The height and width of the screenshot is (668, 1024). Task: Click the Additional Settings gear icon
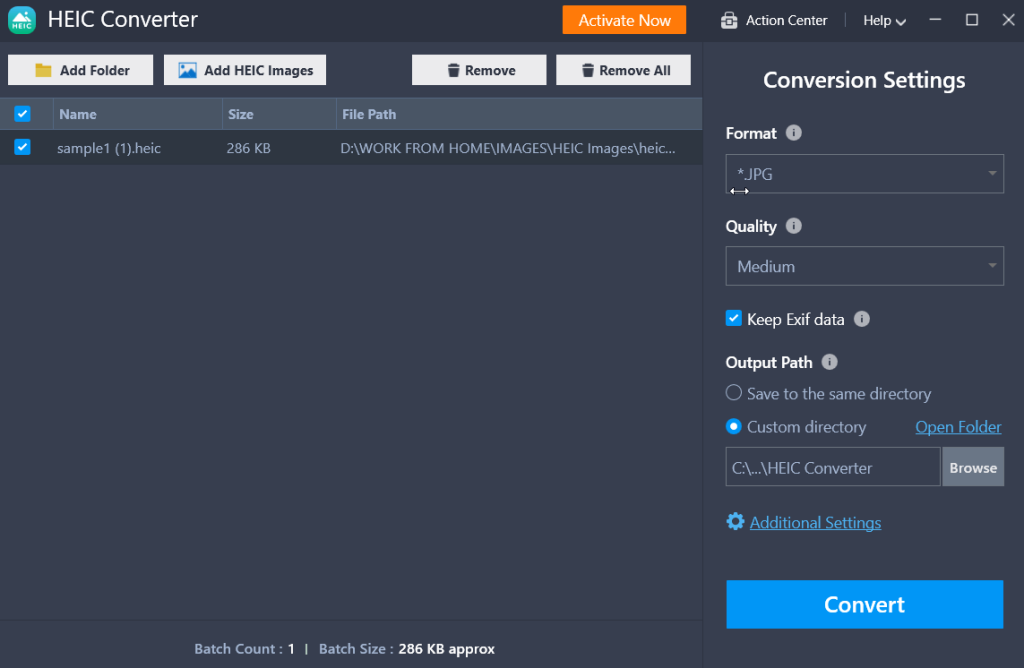(735, 522)
